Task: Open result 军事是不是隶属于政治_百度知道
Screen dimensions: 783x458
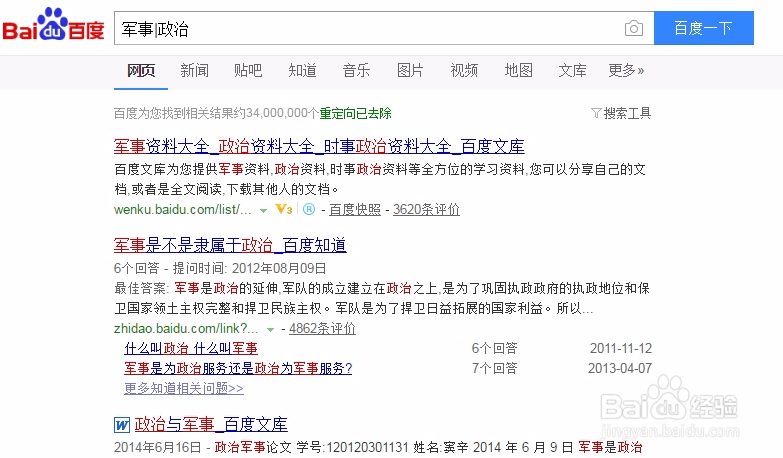Action: (230, 245)
